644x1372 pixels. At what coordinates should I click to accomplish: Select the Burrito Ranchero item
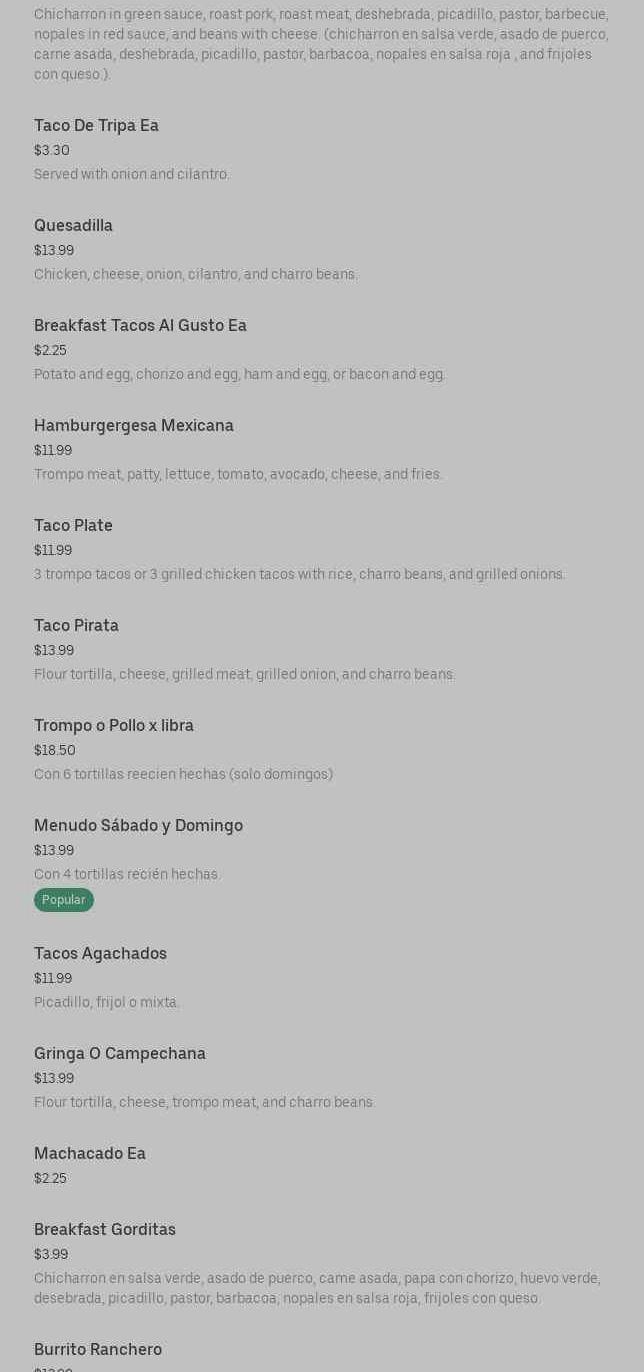point(98,1349)
